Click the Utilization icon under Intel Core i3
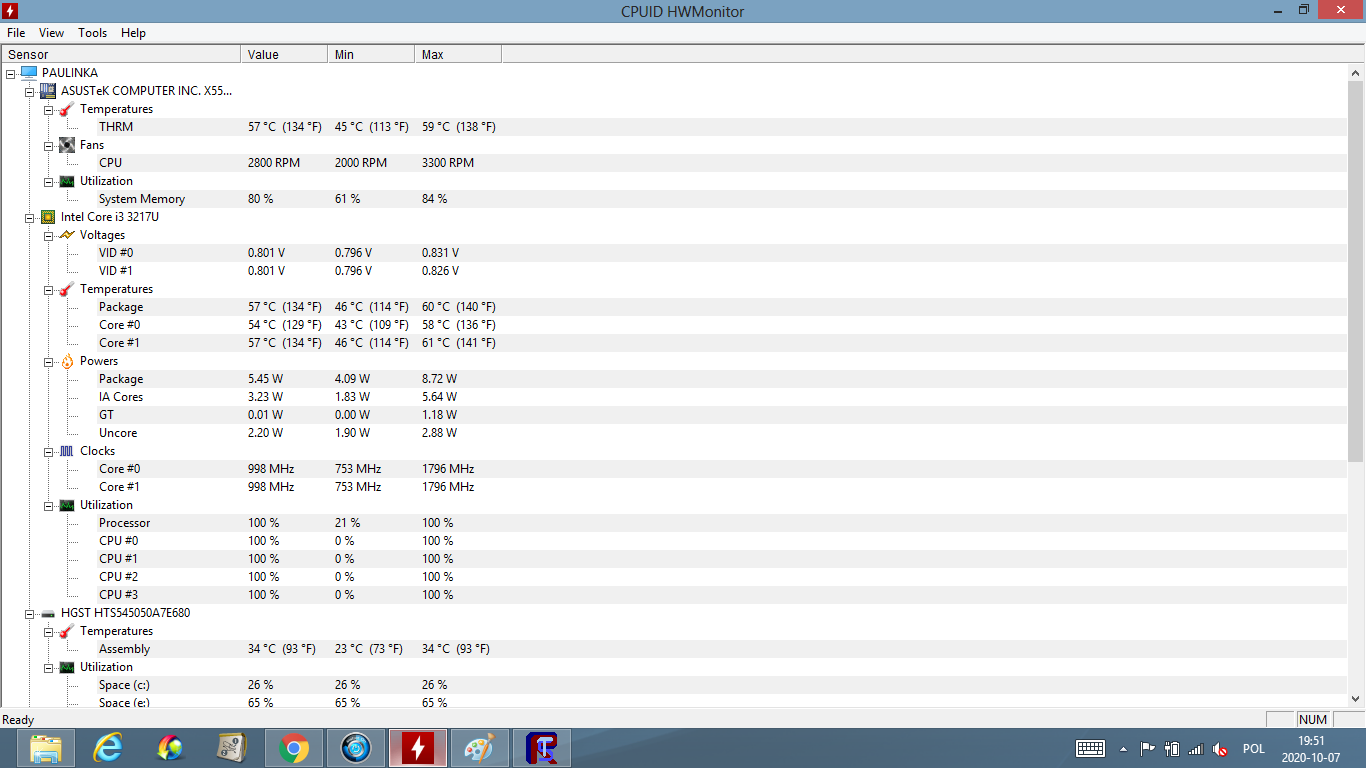The image size is (1366, 768). [x=66, y=505]
